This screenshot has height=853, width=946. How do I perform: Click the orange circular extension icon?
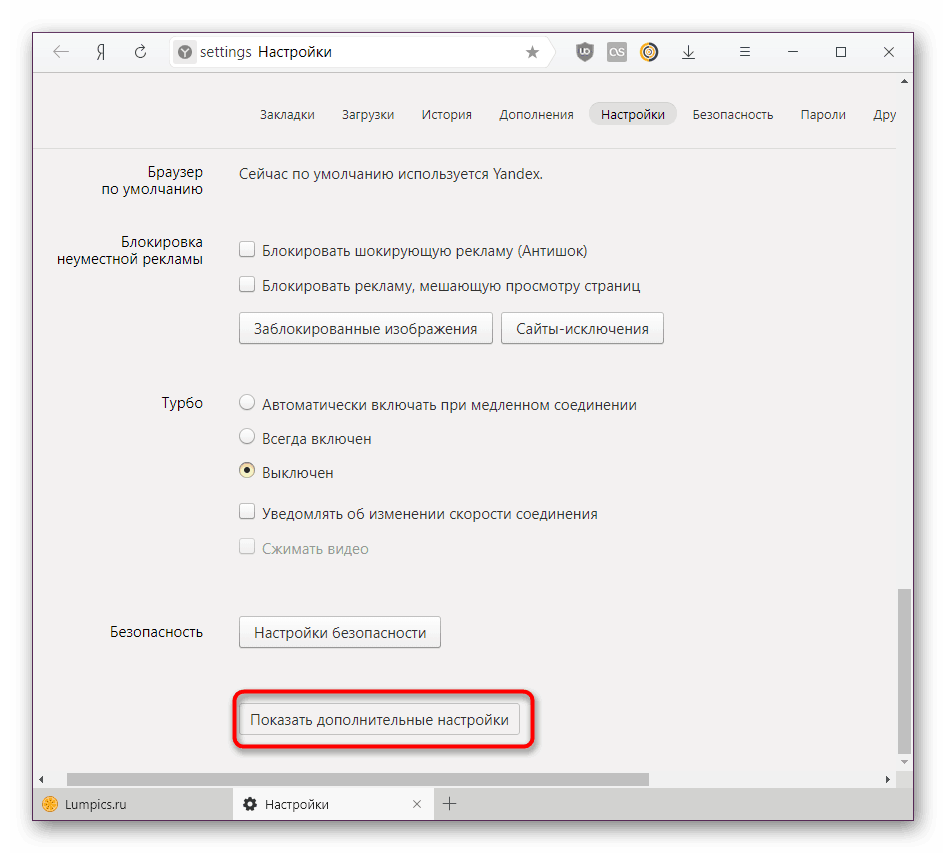coord(649,52)
